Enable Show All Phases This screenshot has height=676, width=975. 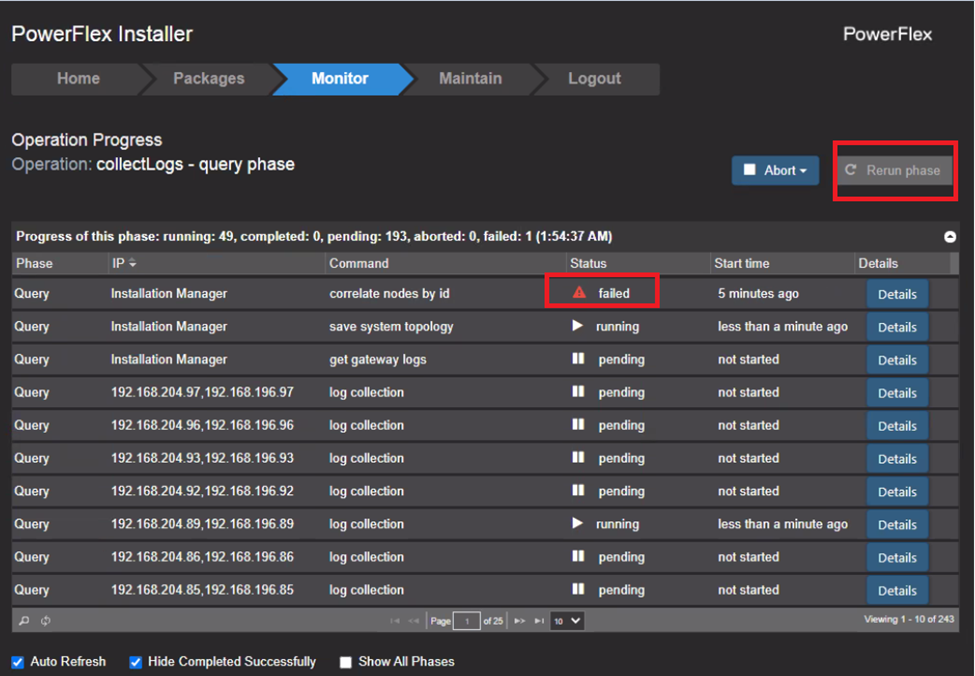point(345,661)
